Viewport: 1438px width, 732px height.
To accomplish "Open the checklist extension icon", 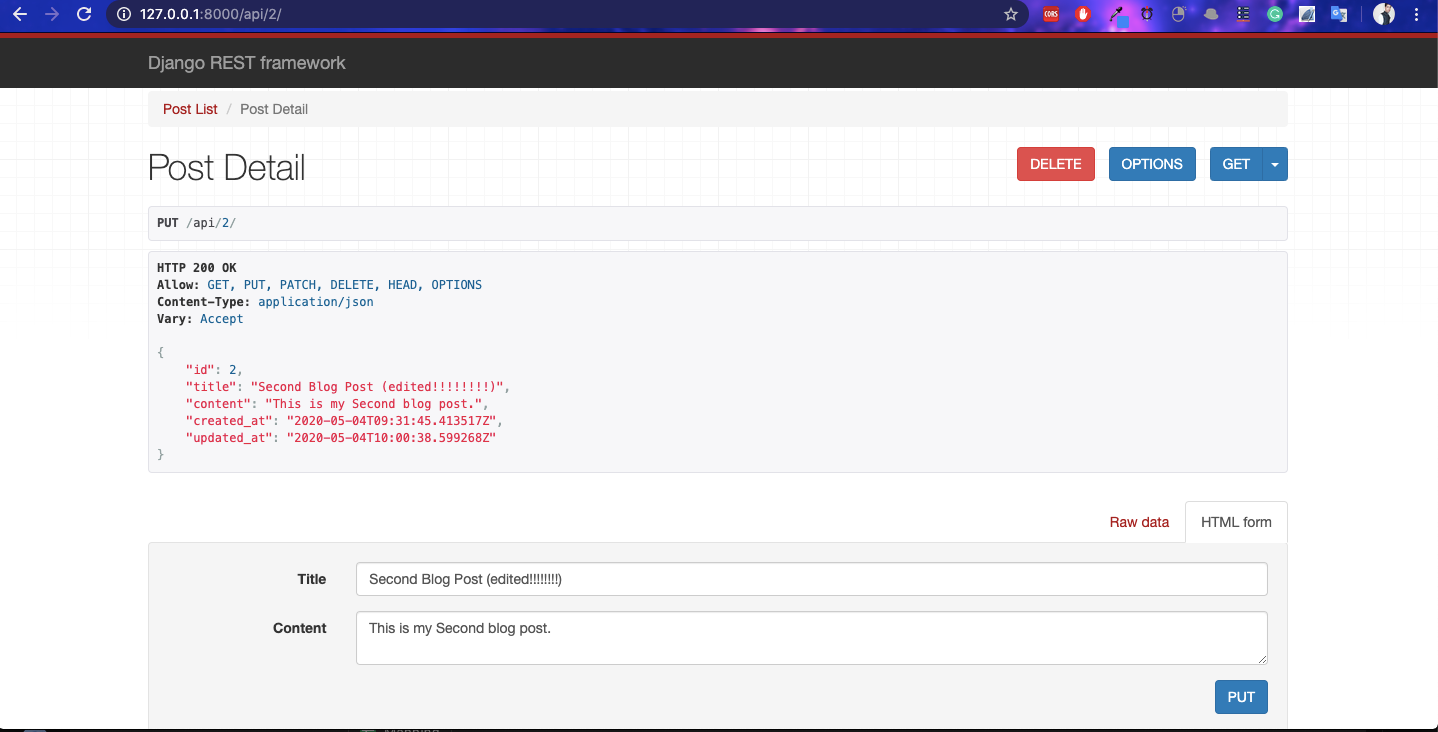I will [x=1243, y=14].
